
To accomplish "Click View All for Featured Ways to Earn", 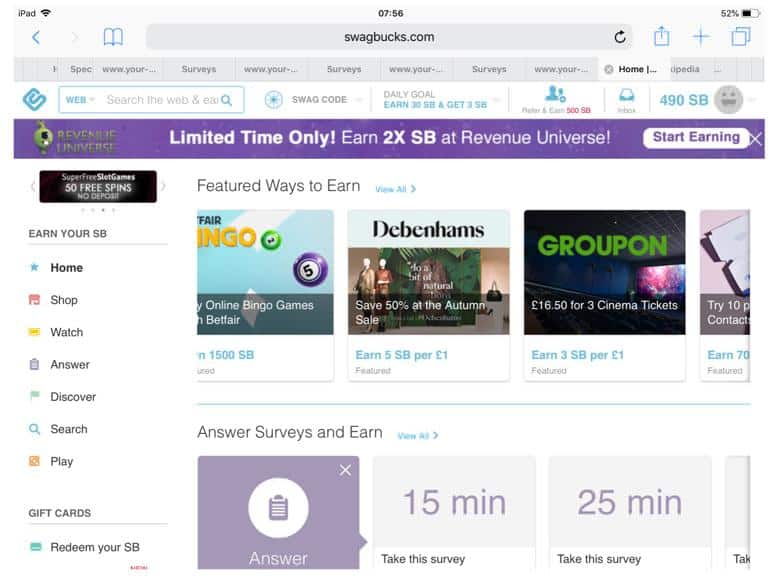I will point(395,189).
